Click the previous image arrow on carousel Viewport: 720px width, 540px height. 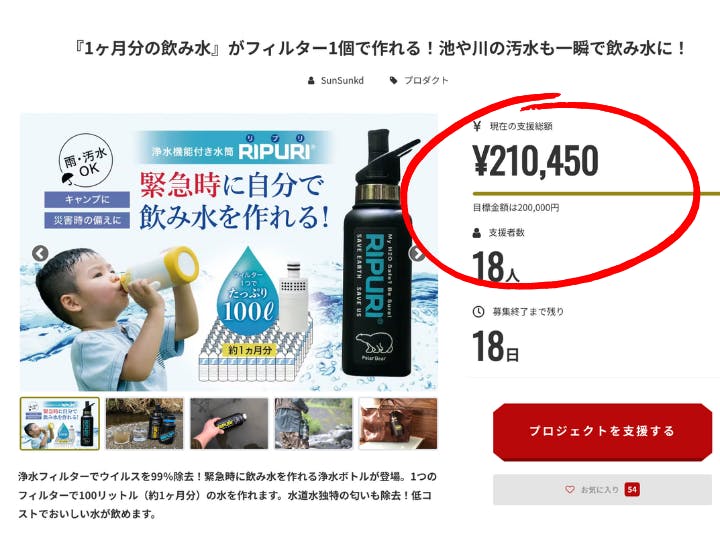pyautogui.click(x=40, y=253)
